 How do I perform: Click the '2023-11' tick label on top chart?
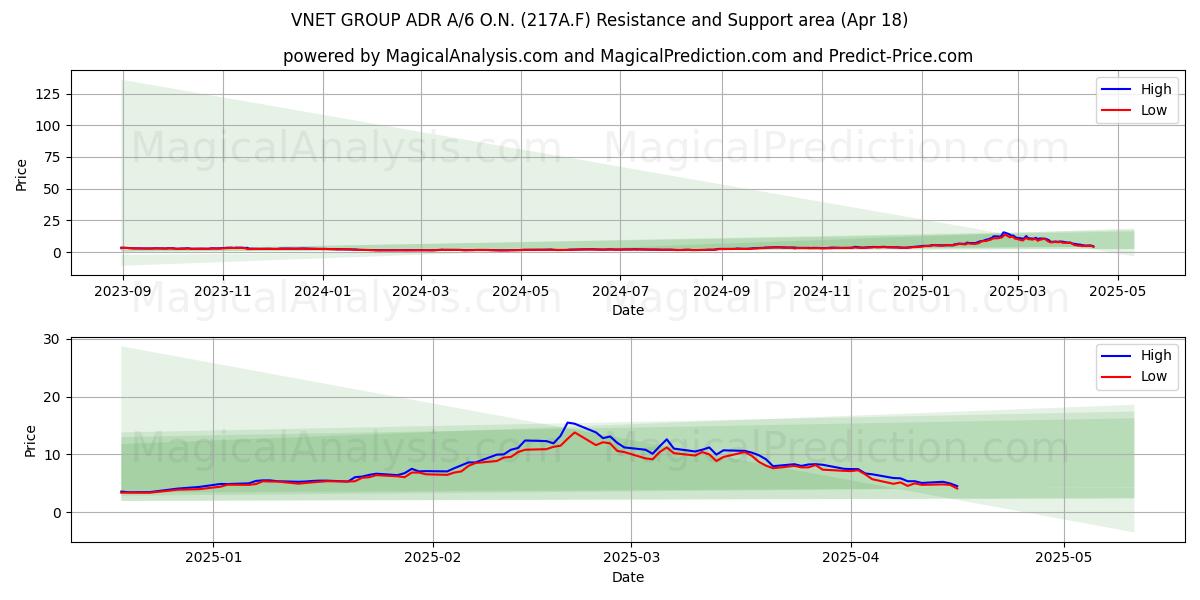pyautogui.click(x=223, y=291)
